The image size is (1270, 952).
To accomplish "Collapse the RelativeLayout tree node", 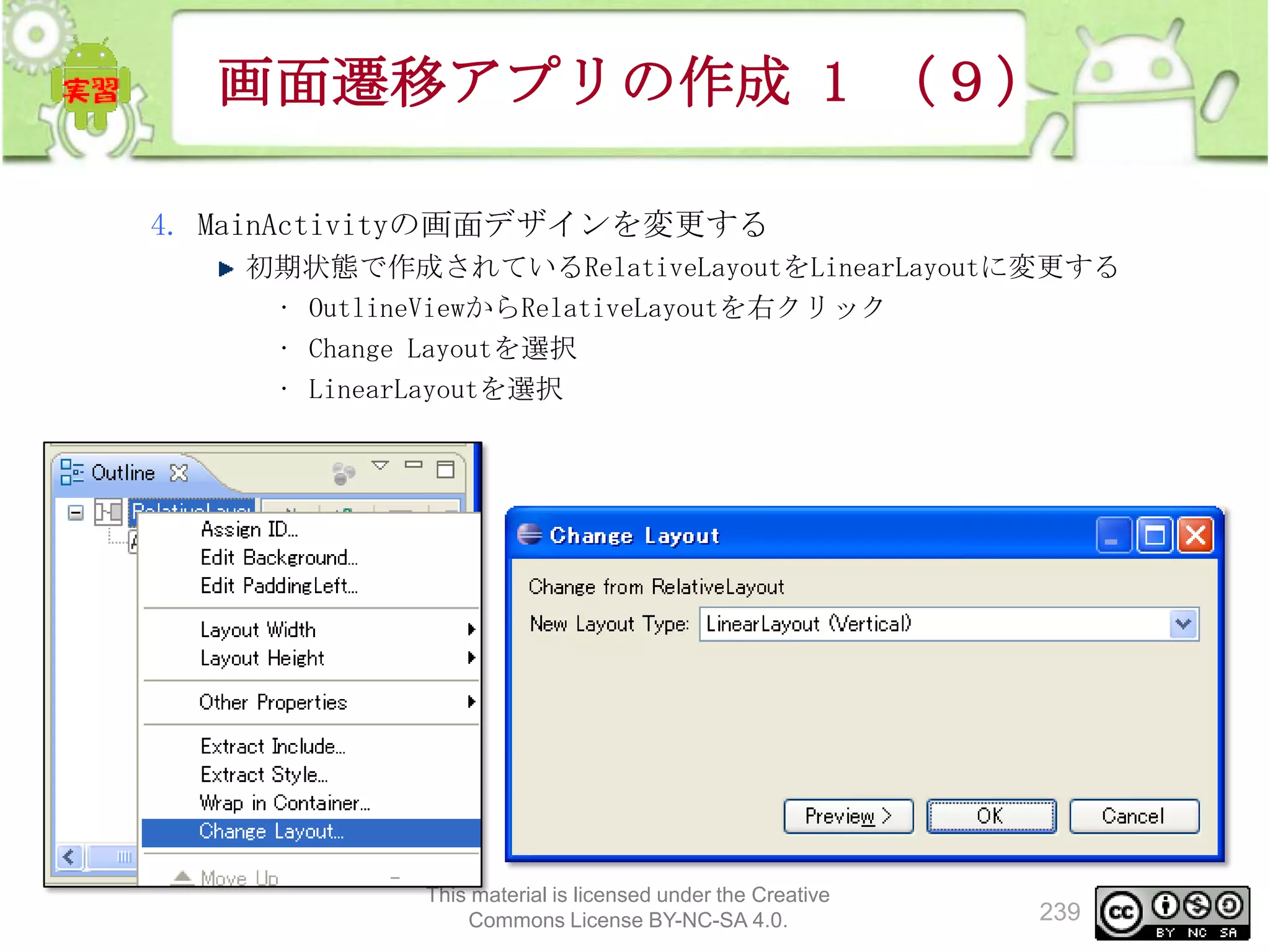I will pos(76,513).
